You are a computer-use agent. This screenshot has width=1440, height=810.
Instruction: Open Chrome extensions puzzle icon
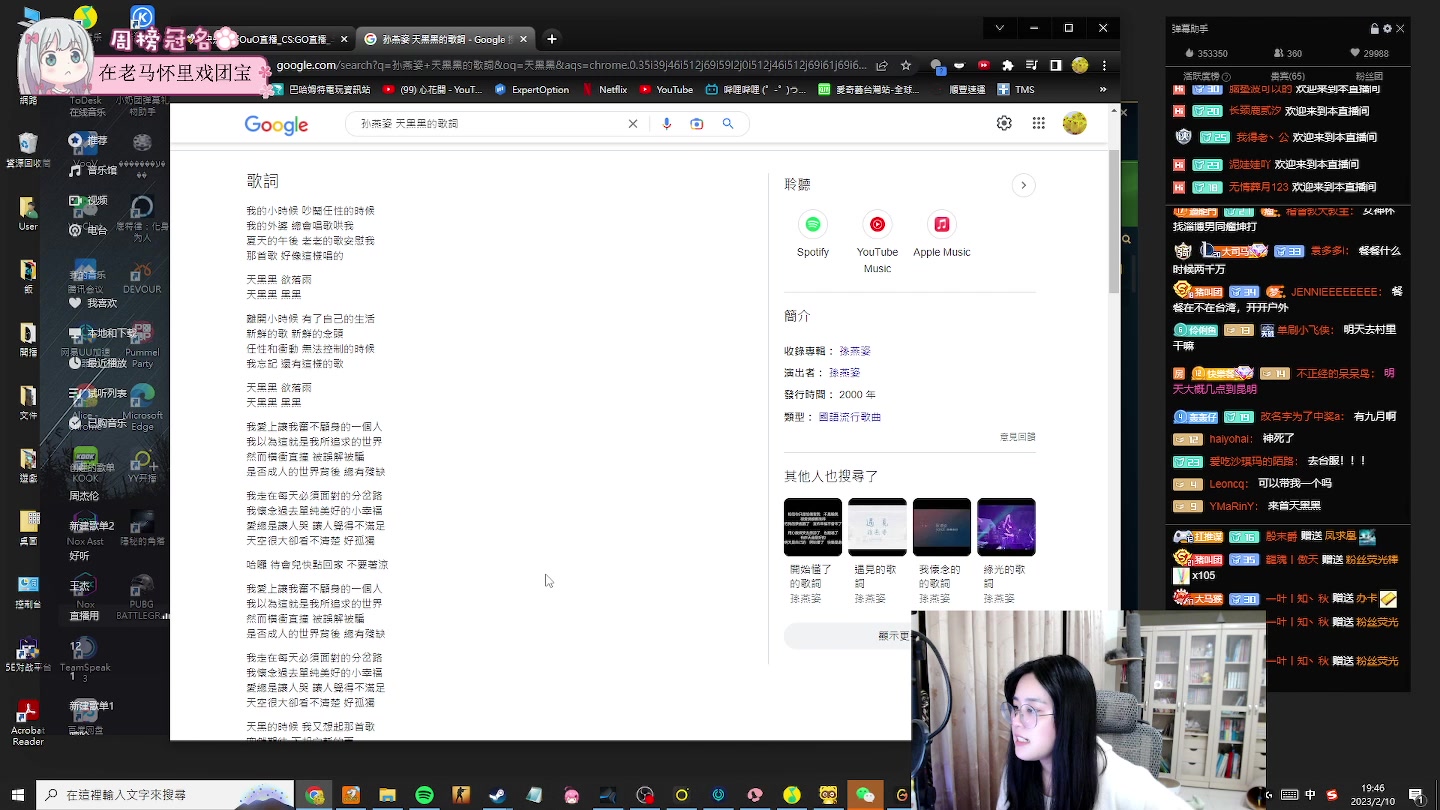point(1008,66)
